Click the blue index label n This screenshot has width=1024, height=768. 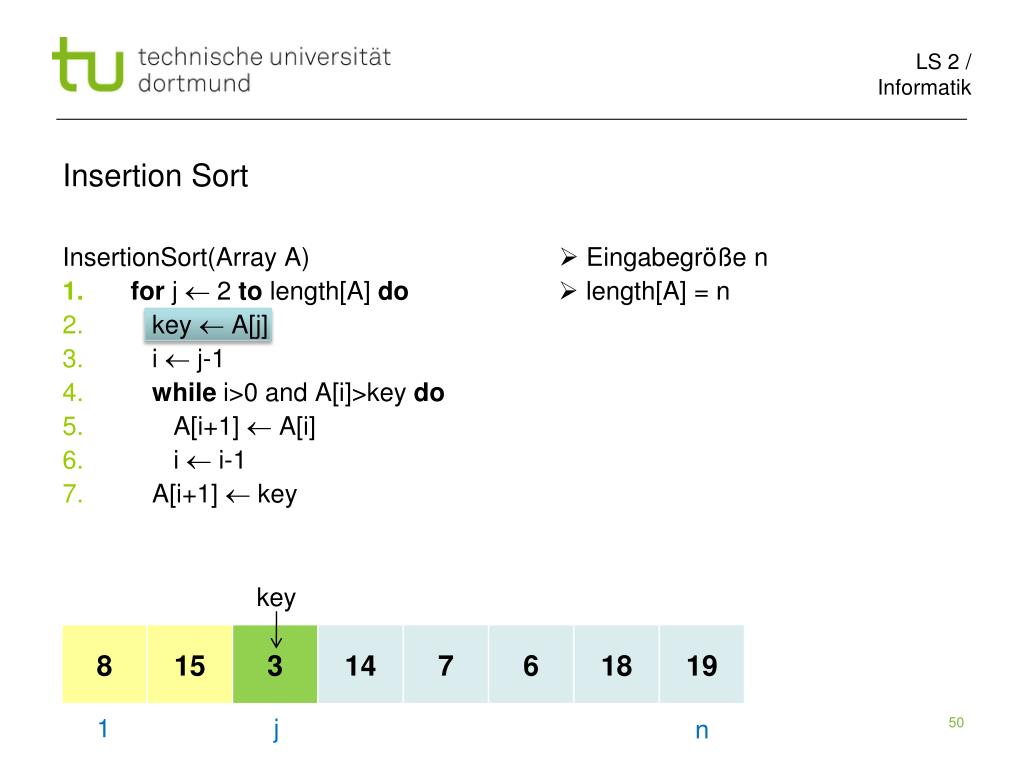click(702, 731)
